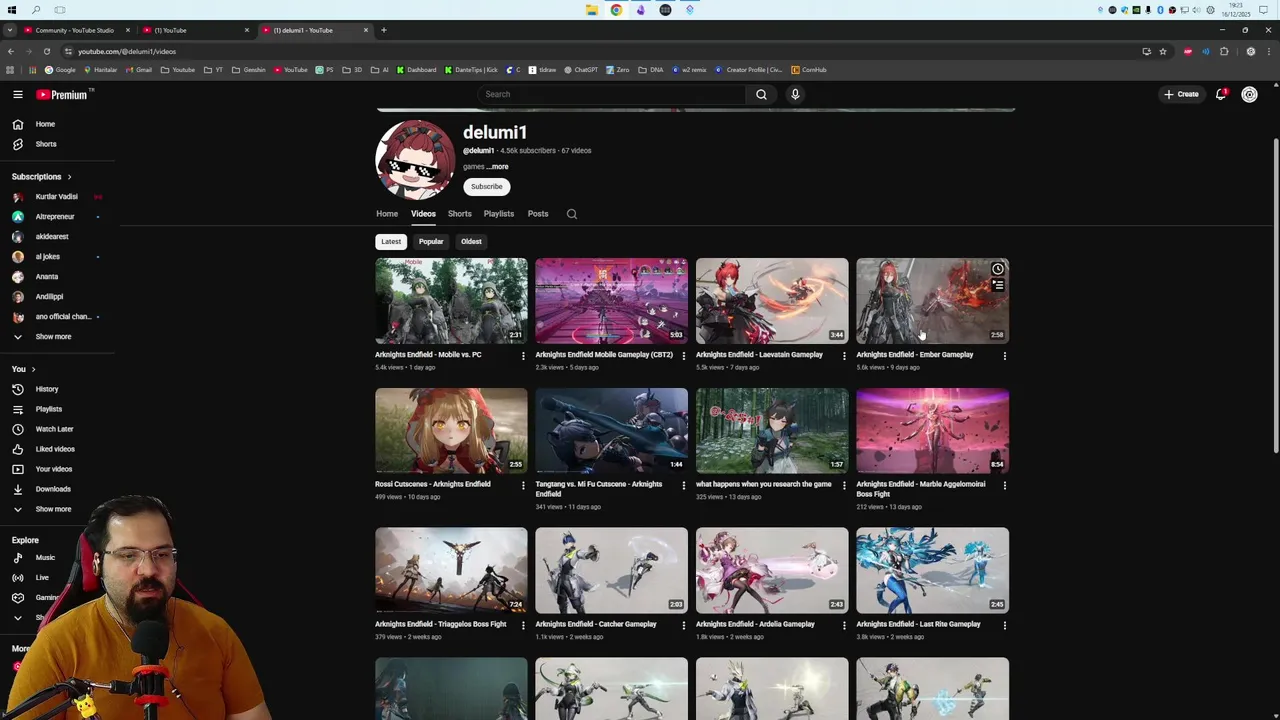The width and height of the screenshot is (1280, 720).
Task: Switch to channel Home tab
Action: point(387,214)
